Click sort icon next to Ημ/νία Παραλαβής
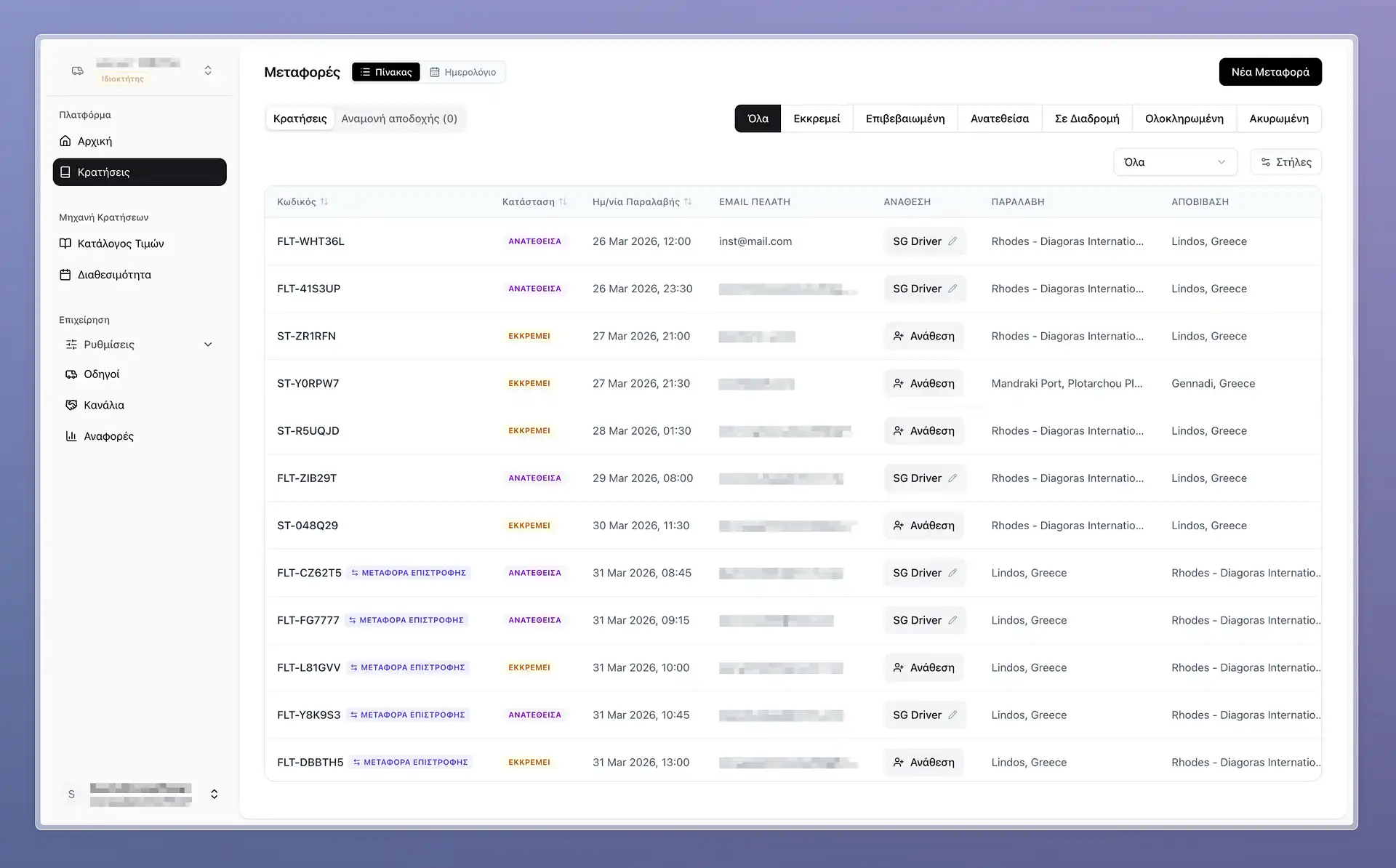This screenshot has width=1396, height=868. coord(688,202)
